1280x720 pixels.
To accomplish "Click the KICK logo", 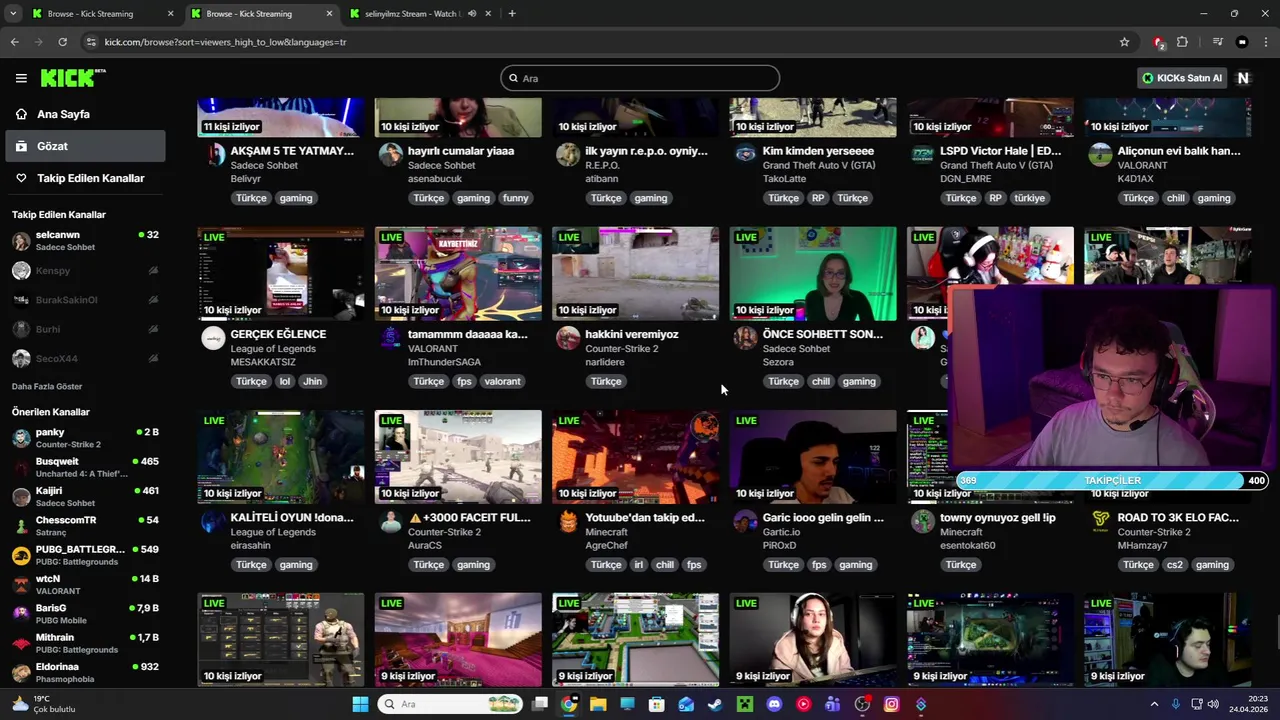I will pos(73,78).
